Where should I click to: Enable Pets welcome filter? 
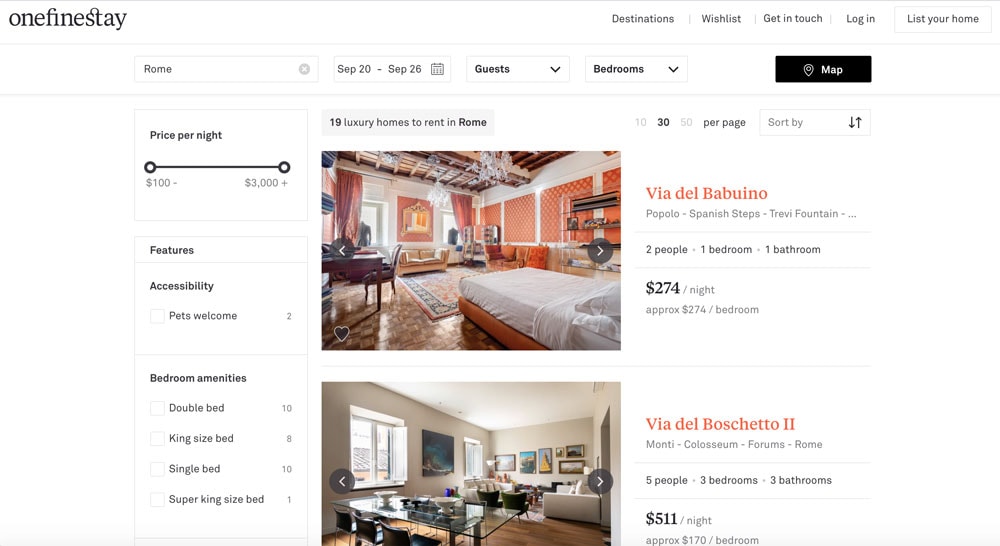point(157,316)
